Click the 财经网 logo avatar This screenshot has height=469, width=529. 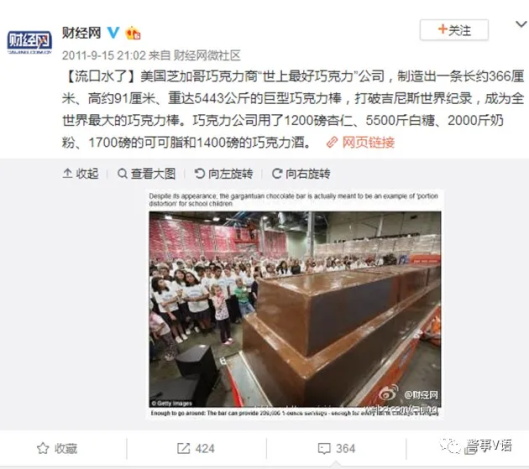tap(29, 42)
